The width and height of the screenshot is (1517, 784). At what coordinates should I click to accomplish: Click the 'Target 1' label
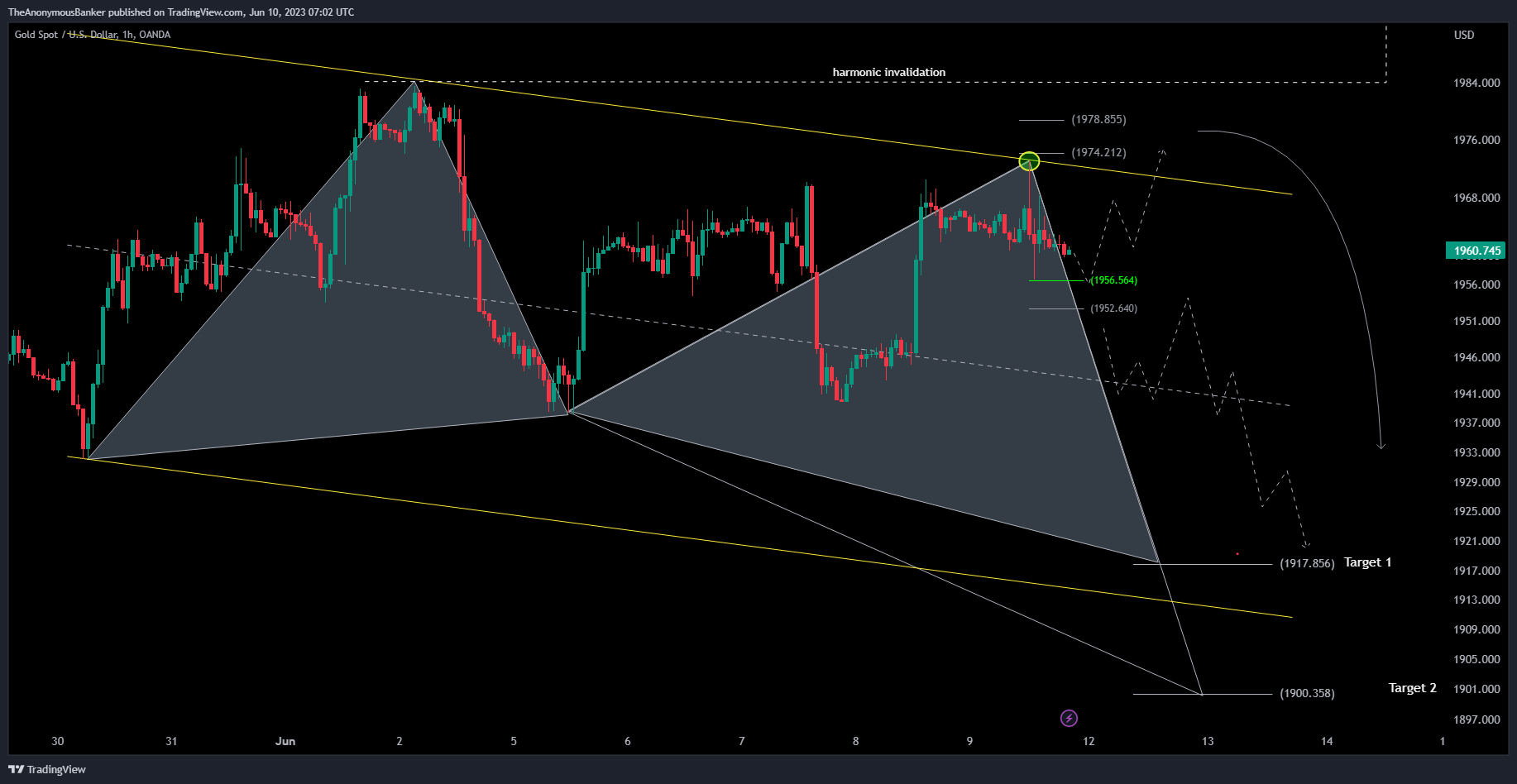1367,562
